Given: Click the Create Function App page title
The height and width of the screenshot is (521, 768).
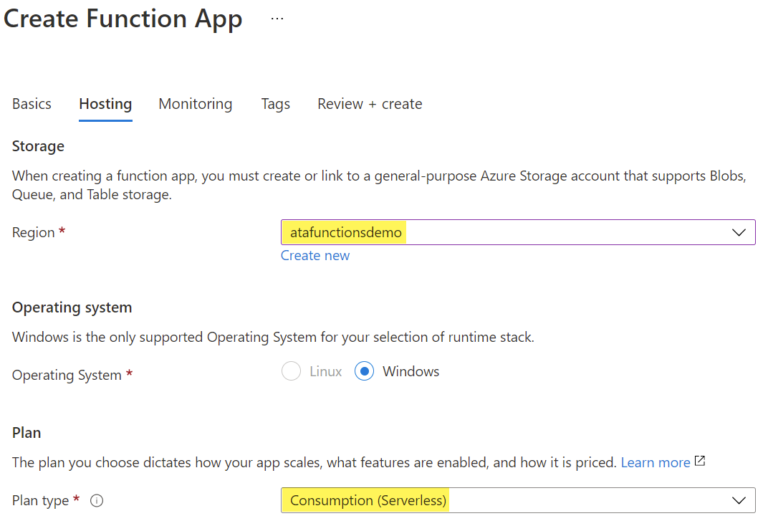Looking at the screenshot, I should (123, 19).
